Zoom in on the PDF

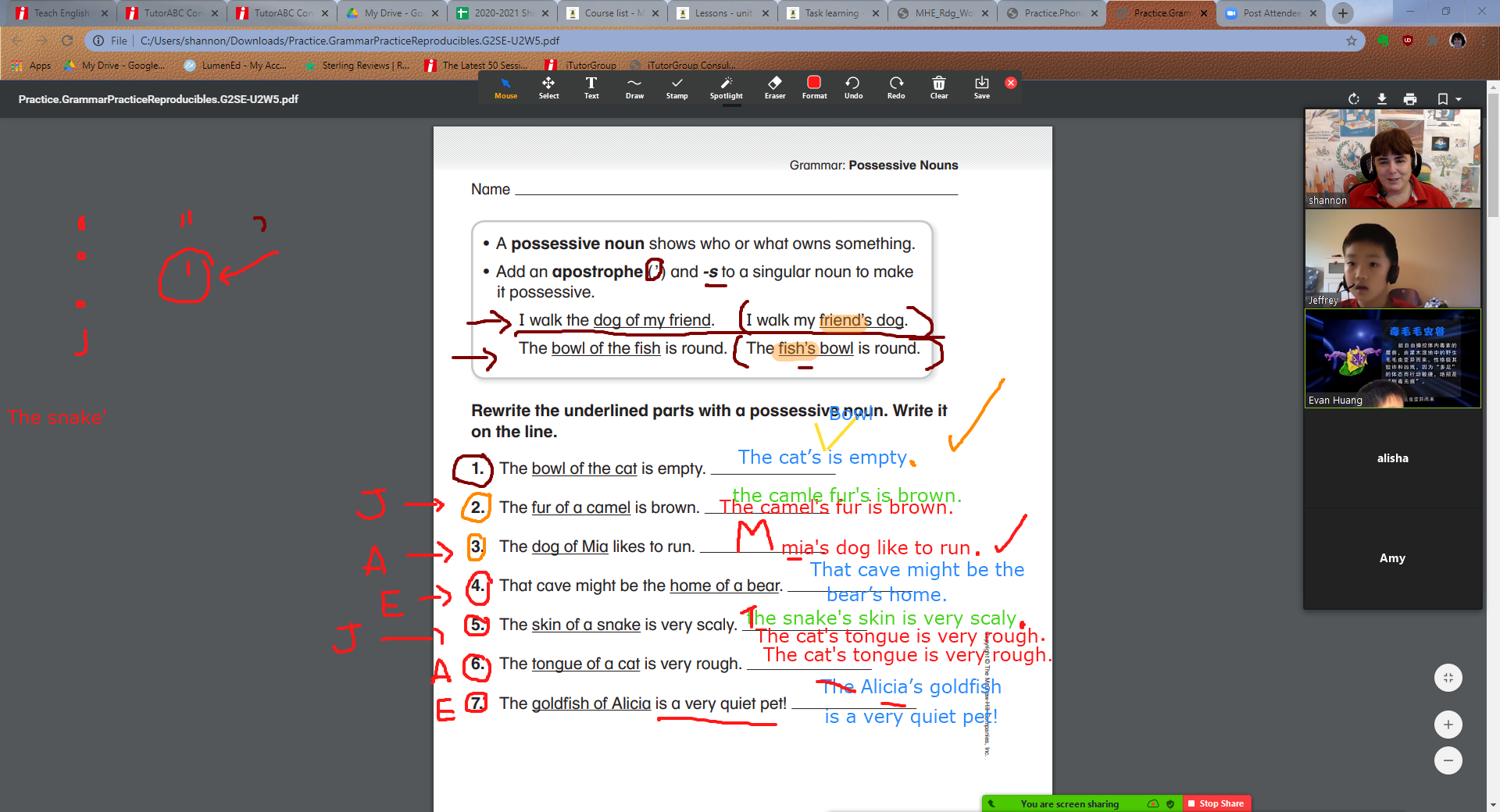tap(1448, 725)
